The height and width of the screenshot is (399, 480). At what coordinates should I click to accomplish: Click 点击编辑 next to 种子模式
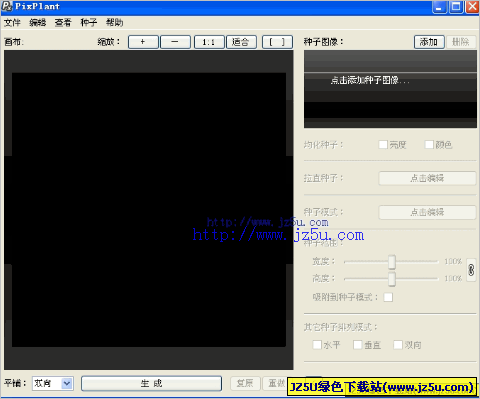pos(427,212)
